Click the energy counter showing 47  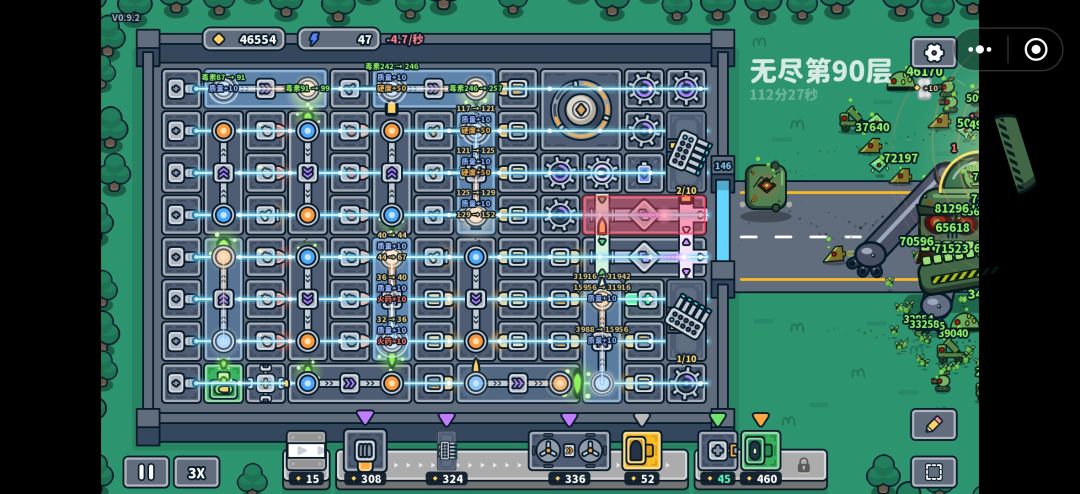[x=339, y=39]
